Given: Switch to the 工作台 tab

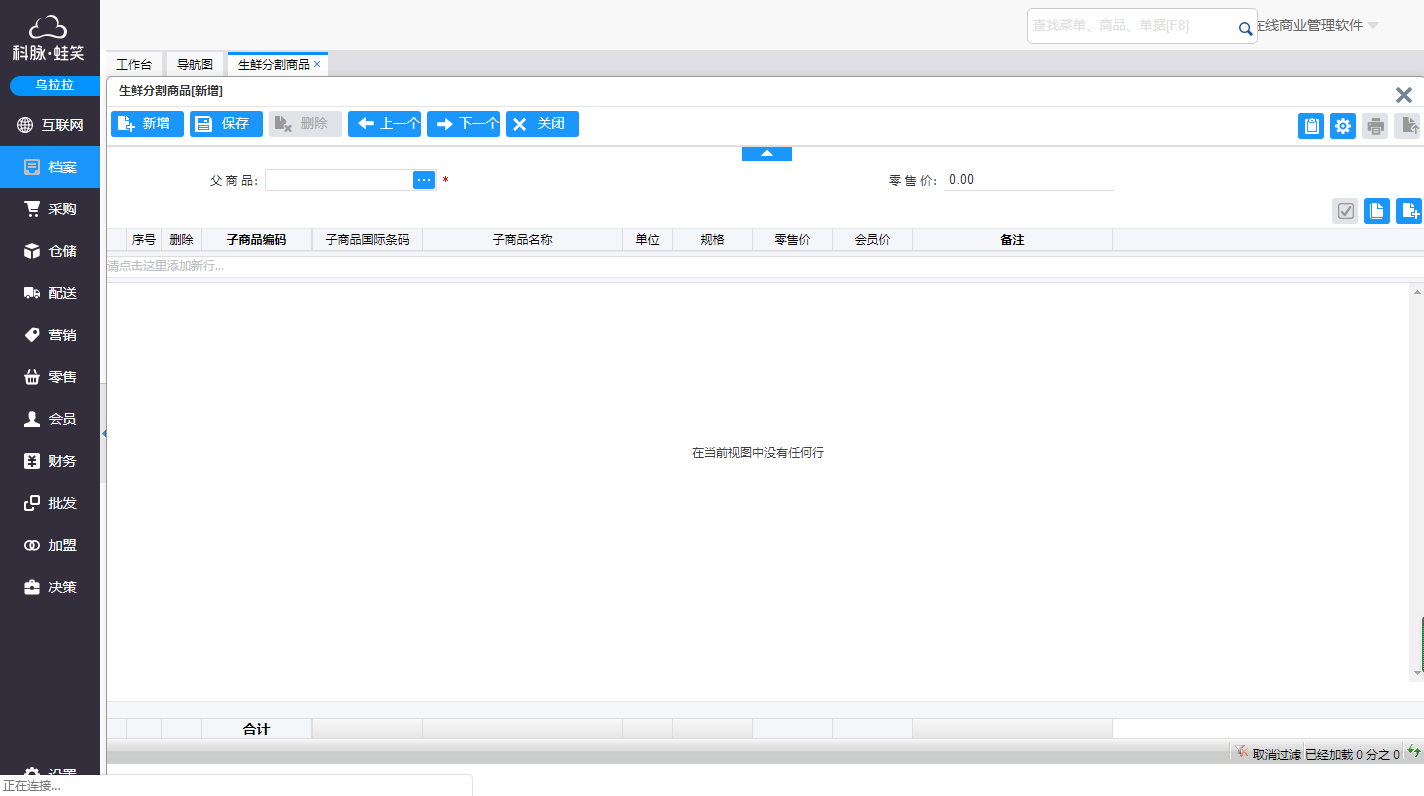Looking at the screenshot, I should (x=134, y=64).
